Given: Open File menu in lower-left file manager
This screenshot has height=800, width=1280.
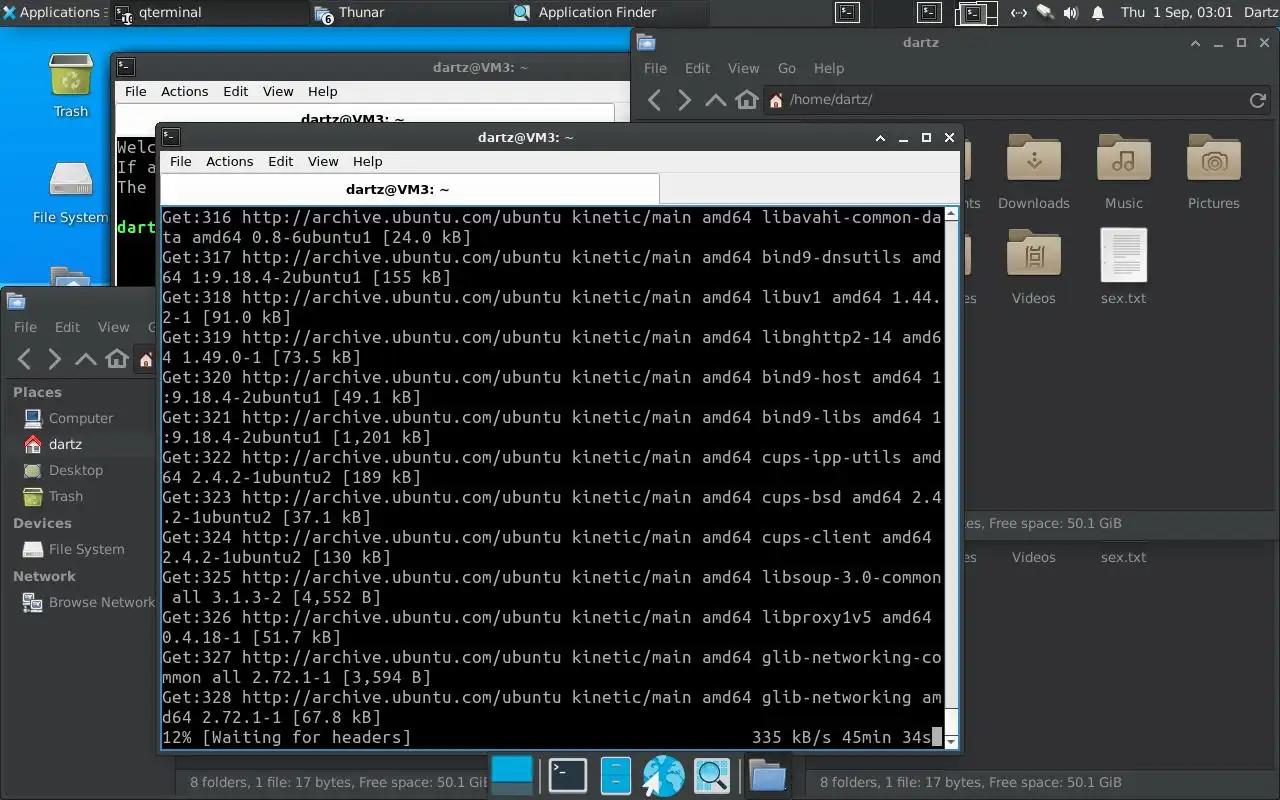Looking at the screenshot, I should (25, 327).
